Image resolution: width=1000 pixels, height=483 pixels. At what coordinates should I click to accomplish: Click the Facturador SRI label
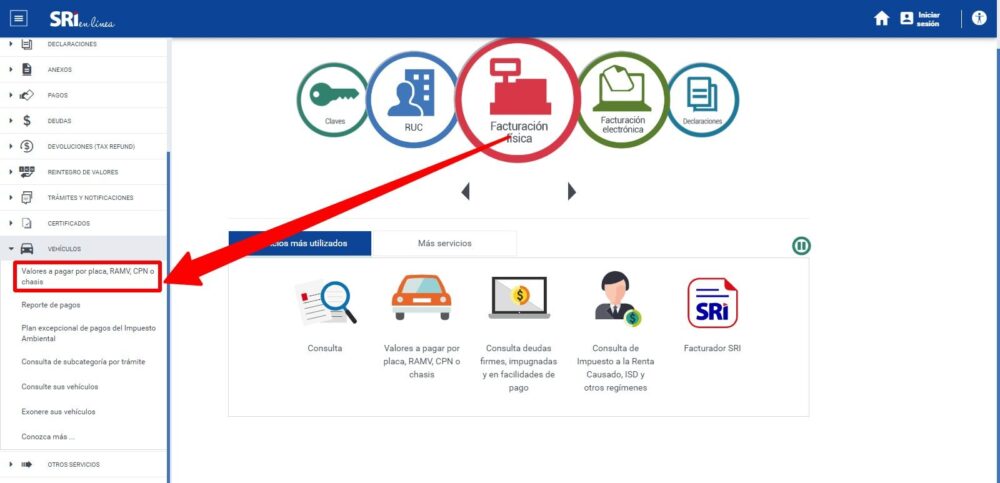click(x=712, y=348)
